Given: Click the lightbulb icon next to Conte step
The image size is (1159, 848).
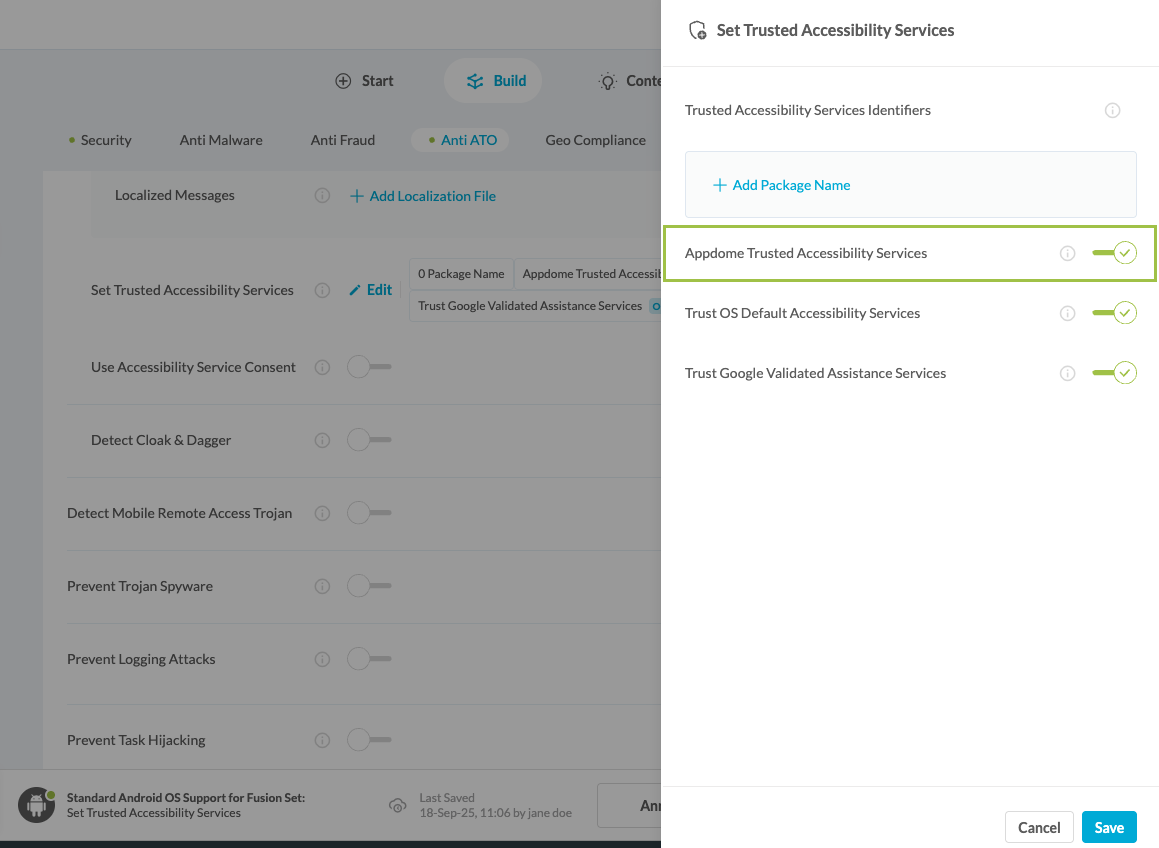Looking at the screenshot, I should pyautogui.click(x=606, y=81).
